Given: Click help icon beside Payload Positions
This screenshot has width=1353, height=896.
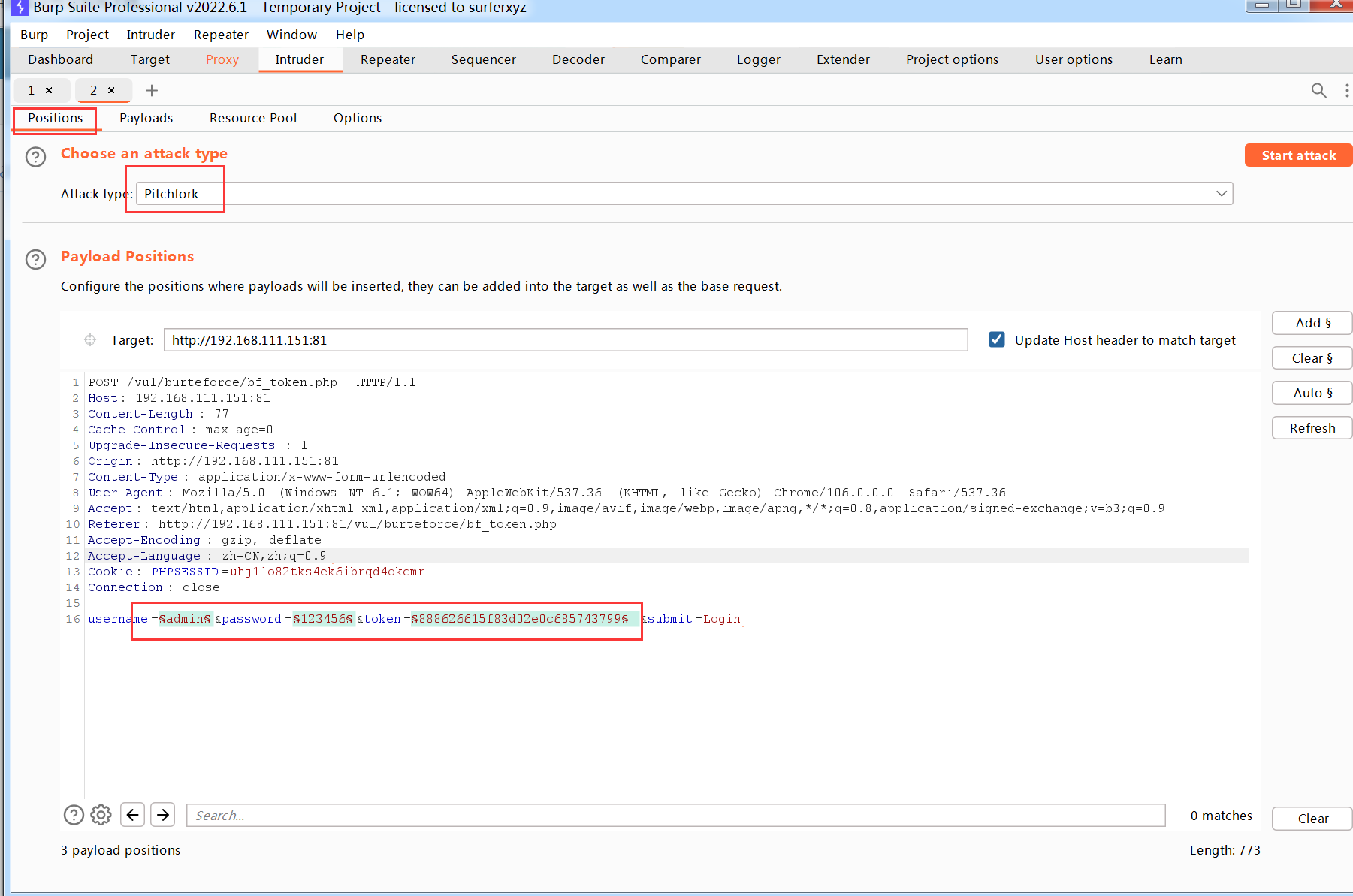Looking at the screenshot, I should point(35,260).
